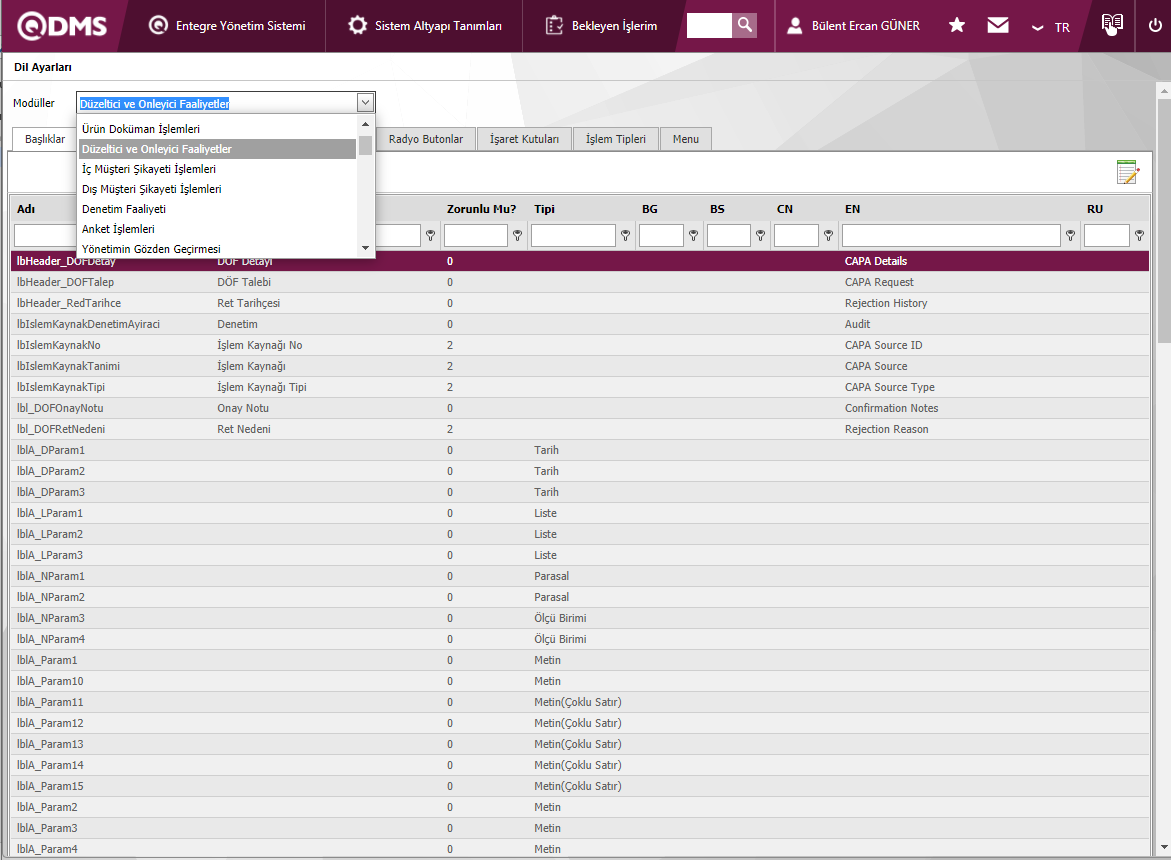1171x860 pixels.
Task: Click the dropdown list scrollbar down arrow
Action: click(365, 248)
